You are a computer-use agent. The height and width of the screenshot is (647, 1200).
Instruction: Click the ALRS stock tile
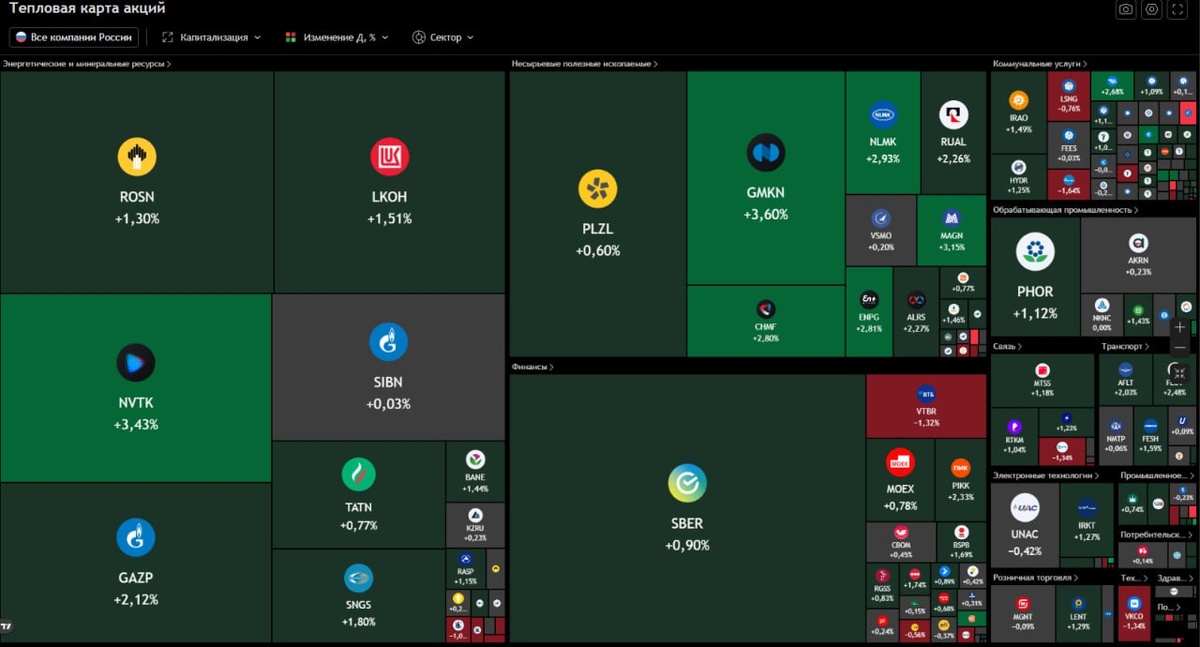pyautogui.click(x=916, y=311)
